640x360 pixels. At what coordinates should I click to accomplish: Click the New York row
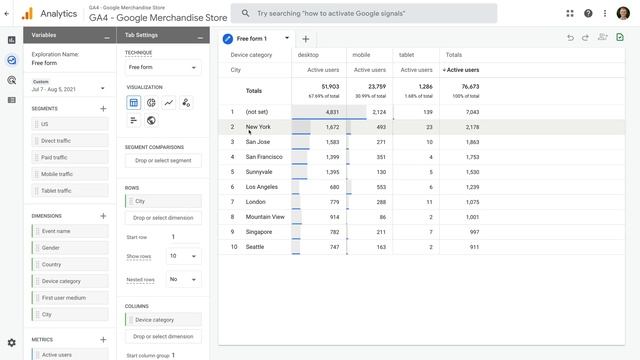421,127
